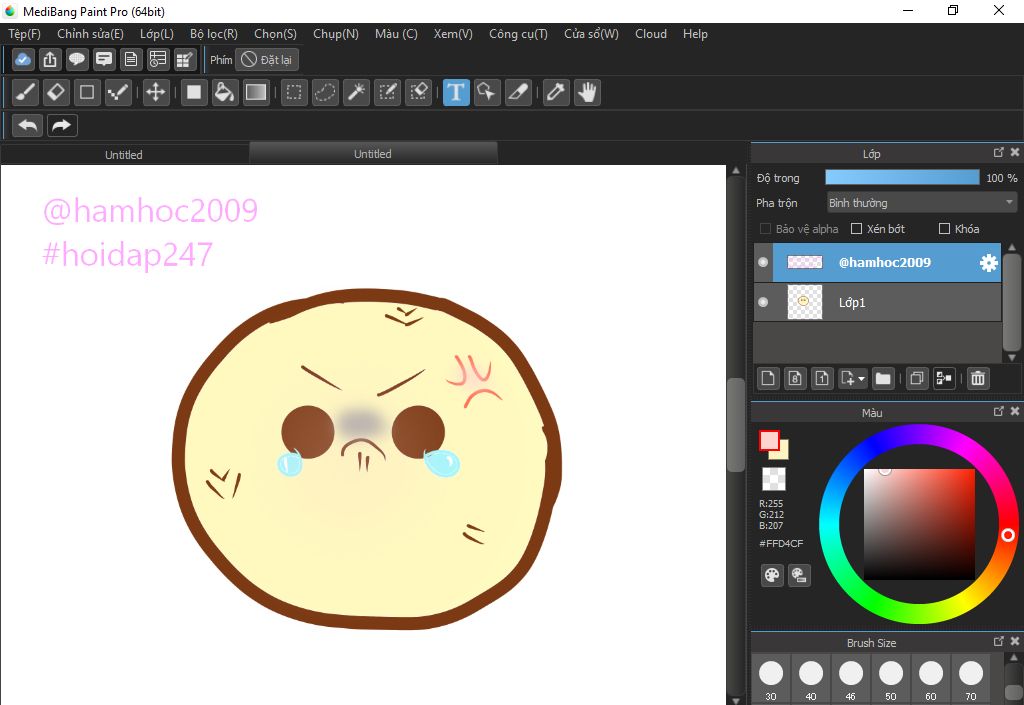Open the cloud save icon

[x=23, y=59]
